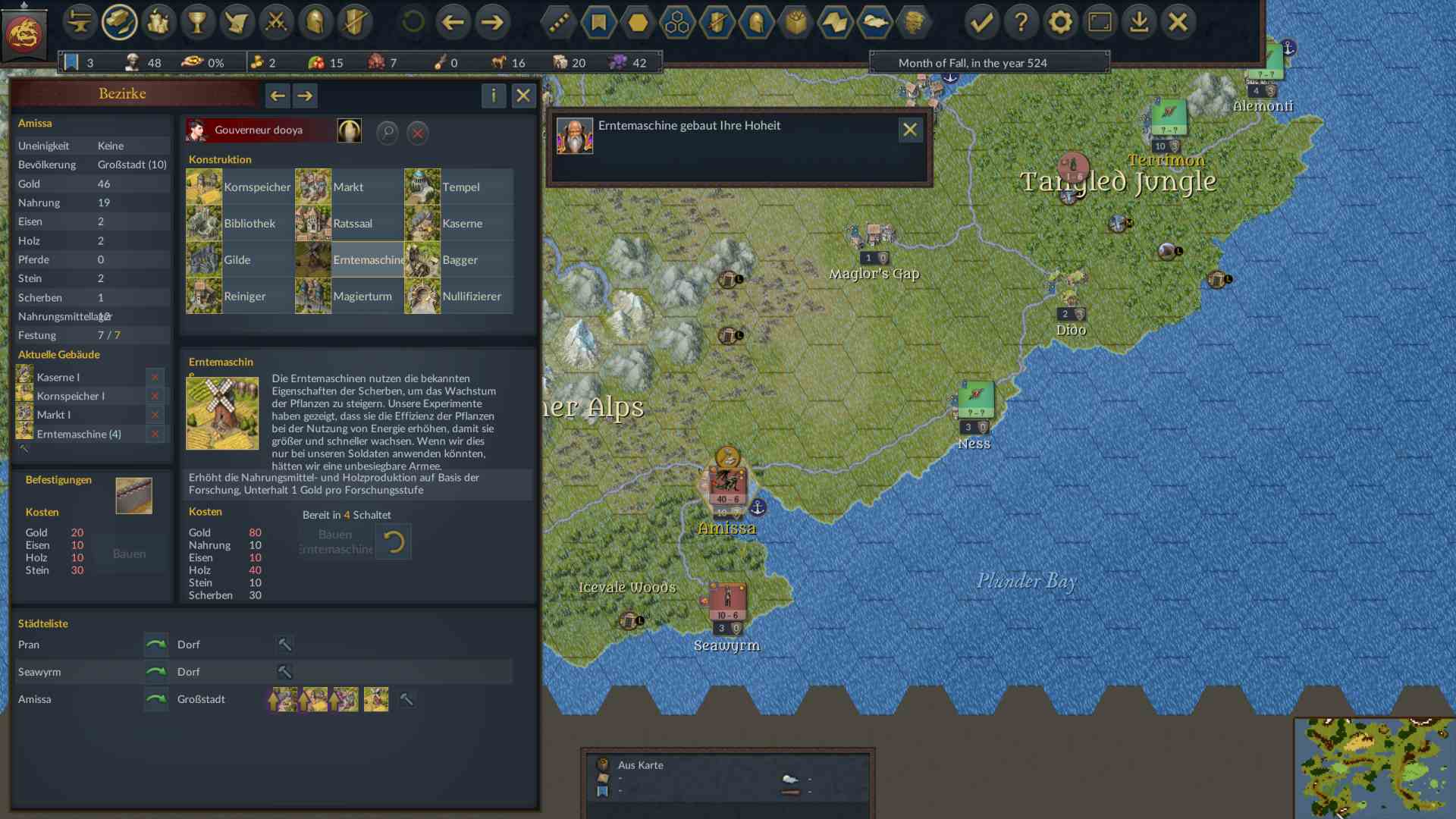Go to previous district in Bezirke panel
The image size is (1456, 819).
pyautogui.click(x=278, y=96)
